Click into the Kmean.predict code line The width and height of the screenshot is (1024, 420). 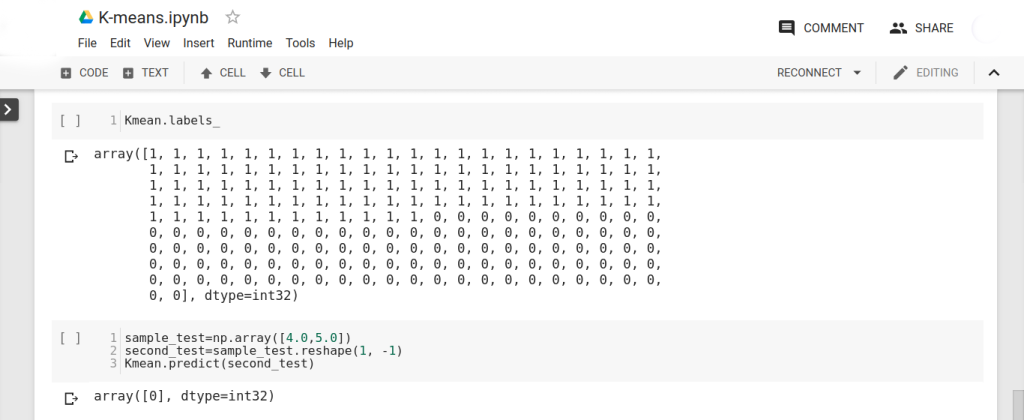point(219,364)
